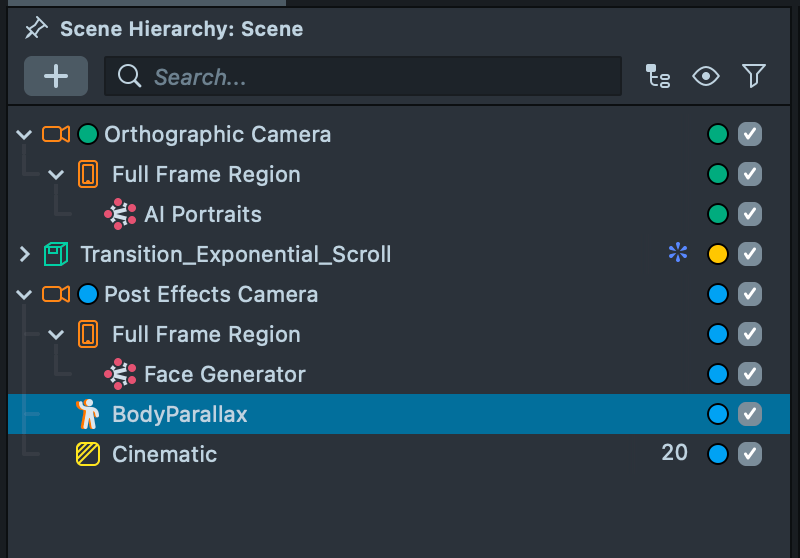Click the yellow layer dot on Transition_Exponential_Scroll
This screenshot has width=800, height=558.
point(717,254)
